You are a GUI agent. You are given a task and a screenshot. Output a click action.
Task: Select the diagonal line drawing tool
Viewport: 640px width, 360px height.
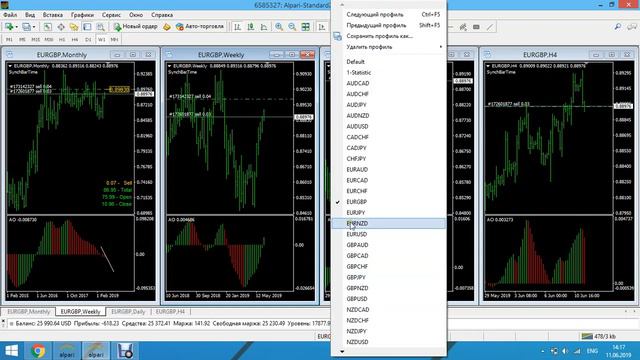[x=490, y=27]
